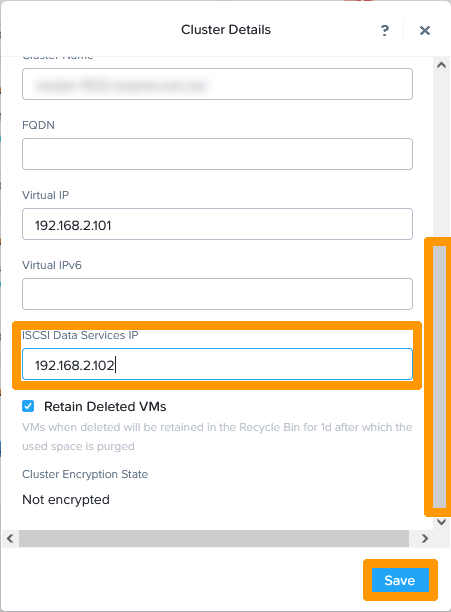Viewport: 451px width, 612px height.
Task: Click the Cluster Encryption State label
Action: (85, 474)
